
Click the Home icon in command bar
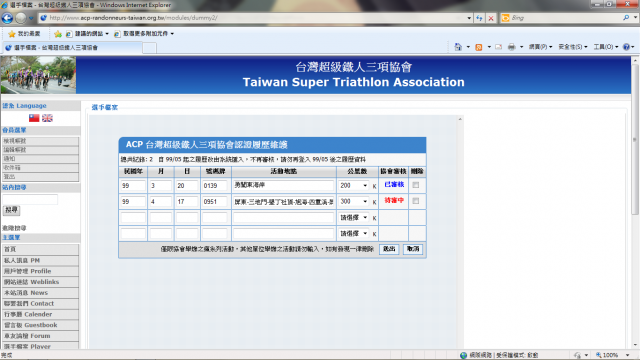pos(458,47)
